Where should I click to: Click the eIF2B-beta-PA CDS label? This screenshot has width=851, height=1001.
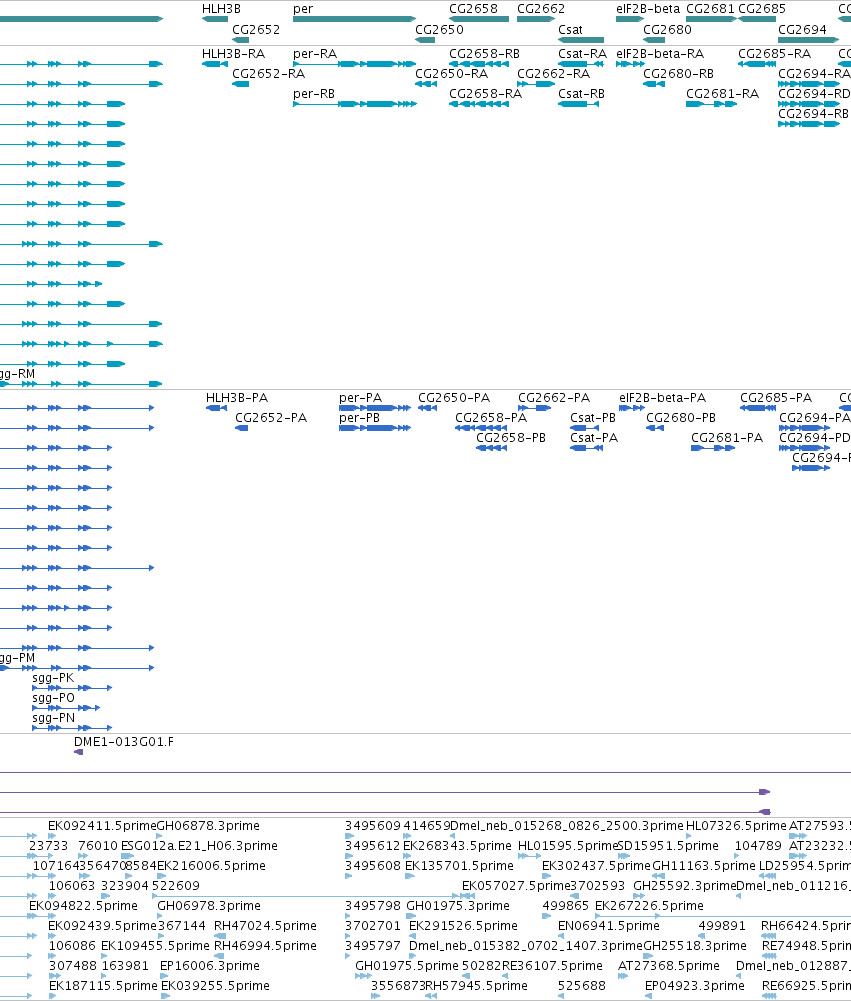tap(663, 398)
